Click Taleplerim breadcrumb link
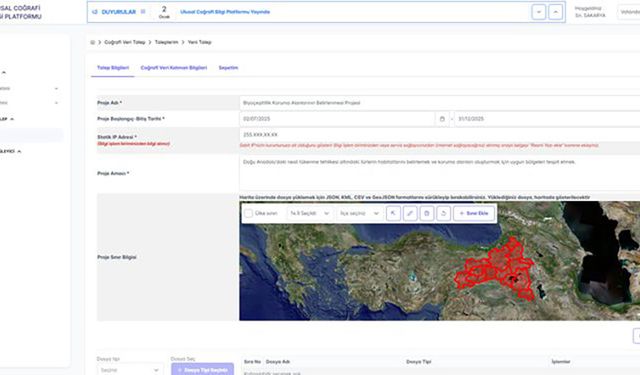This screenshot has height=375, width=640. (167, 42)
